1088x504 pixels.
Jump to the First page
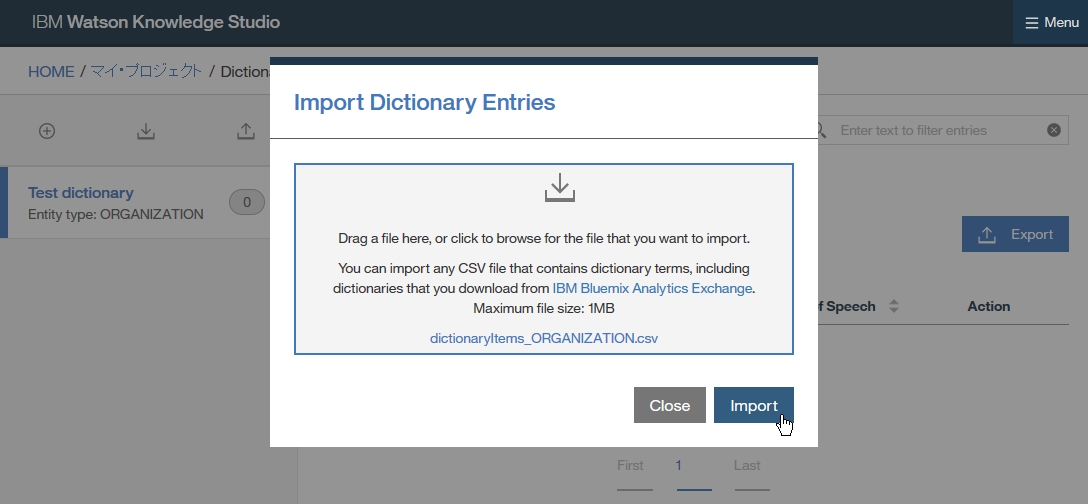630,465
